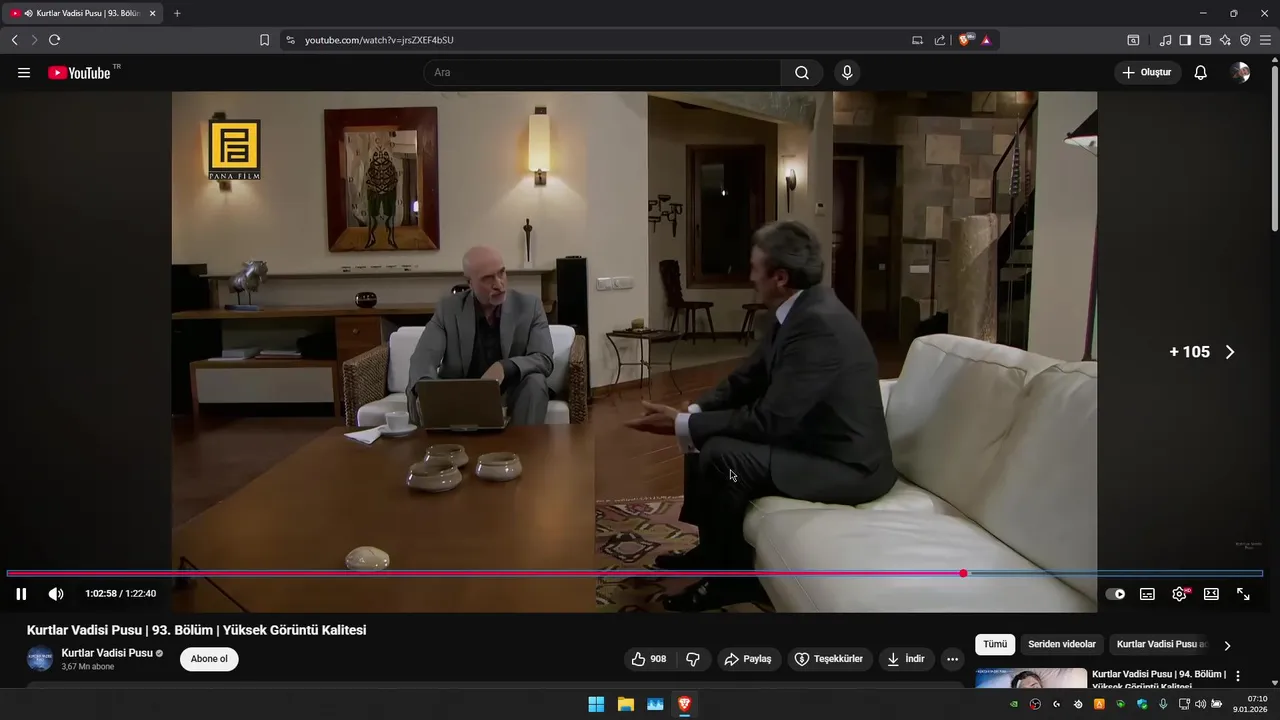Share this page from address bar
Screen dimensions: 1280x720
[940, 40]
